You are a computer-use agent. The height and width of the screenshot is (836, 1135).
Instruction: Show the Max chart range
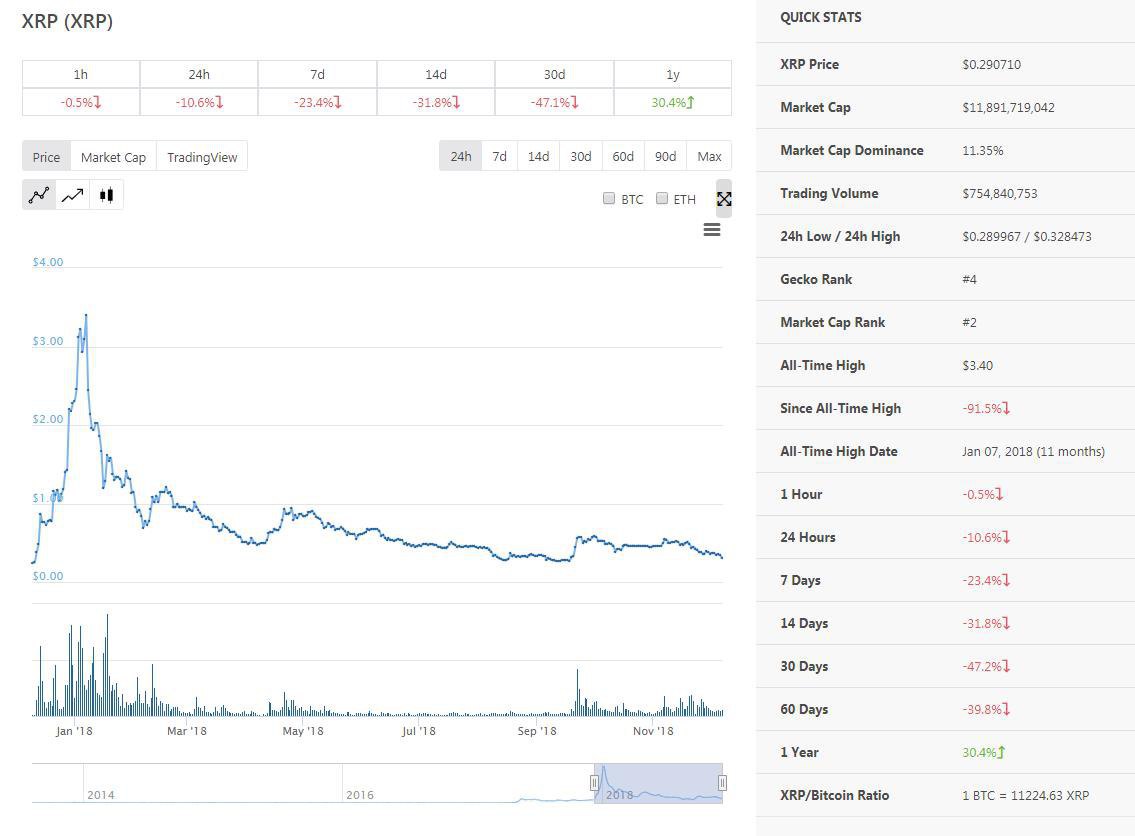(709, 156)
